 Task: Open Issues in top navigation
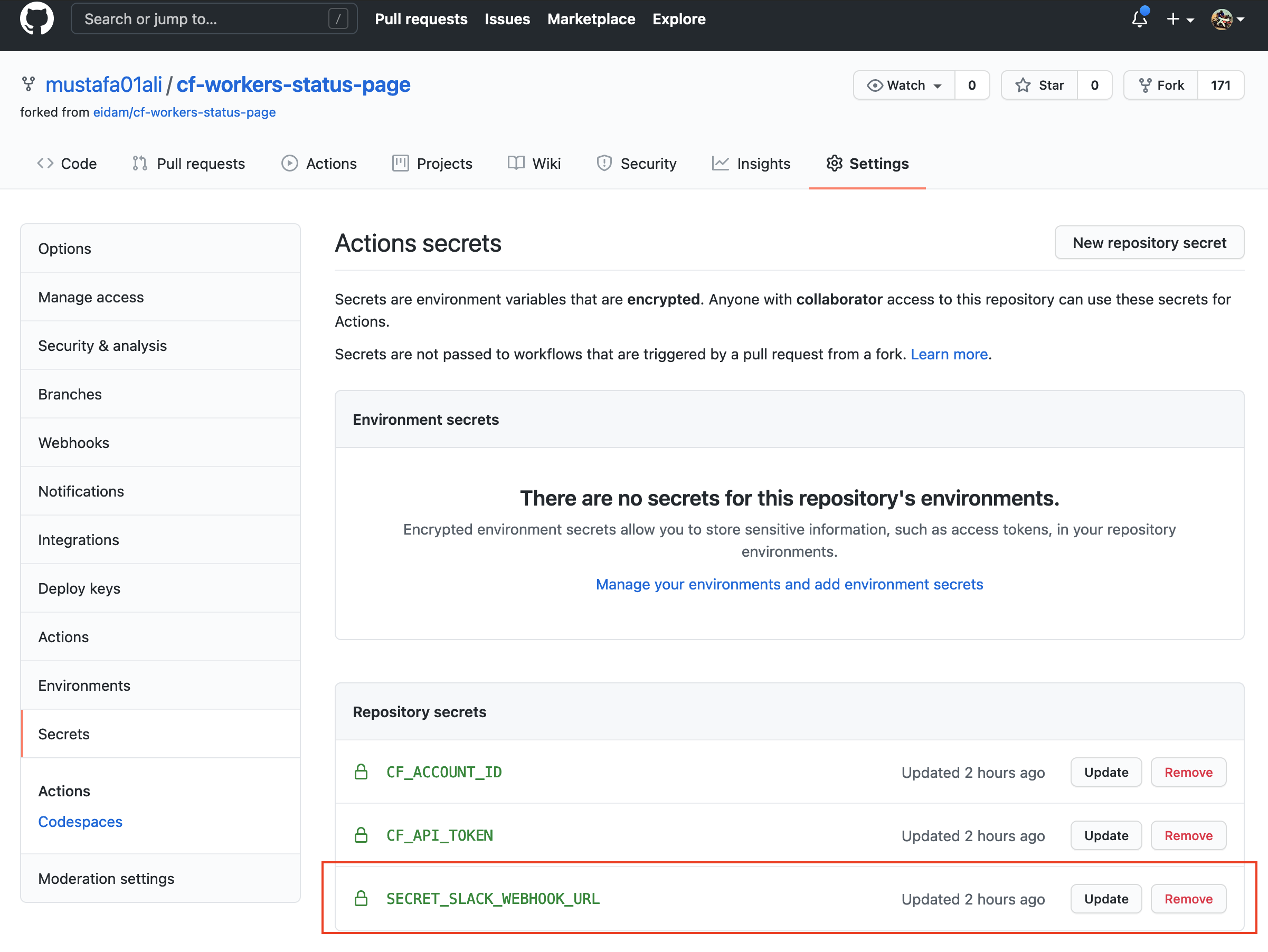(507, 19)
